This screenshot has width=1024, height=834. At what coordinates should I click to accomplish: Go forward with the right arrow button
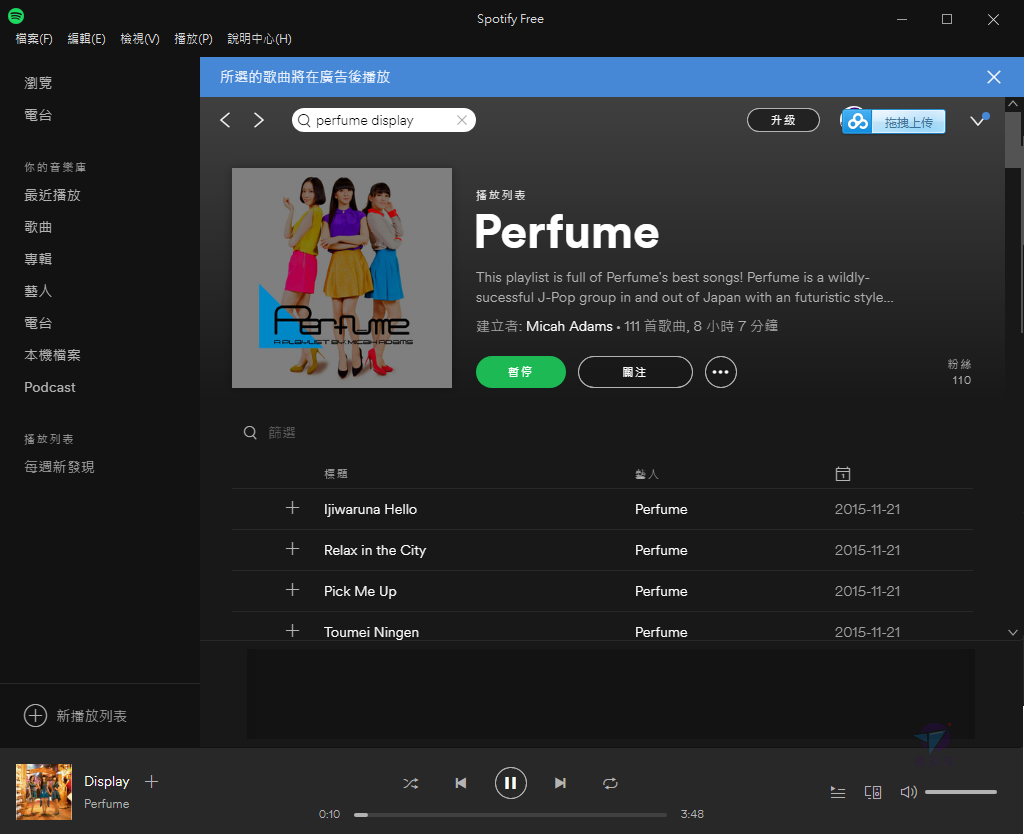259,120
